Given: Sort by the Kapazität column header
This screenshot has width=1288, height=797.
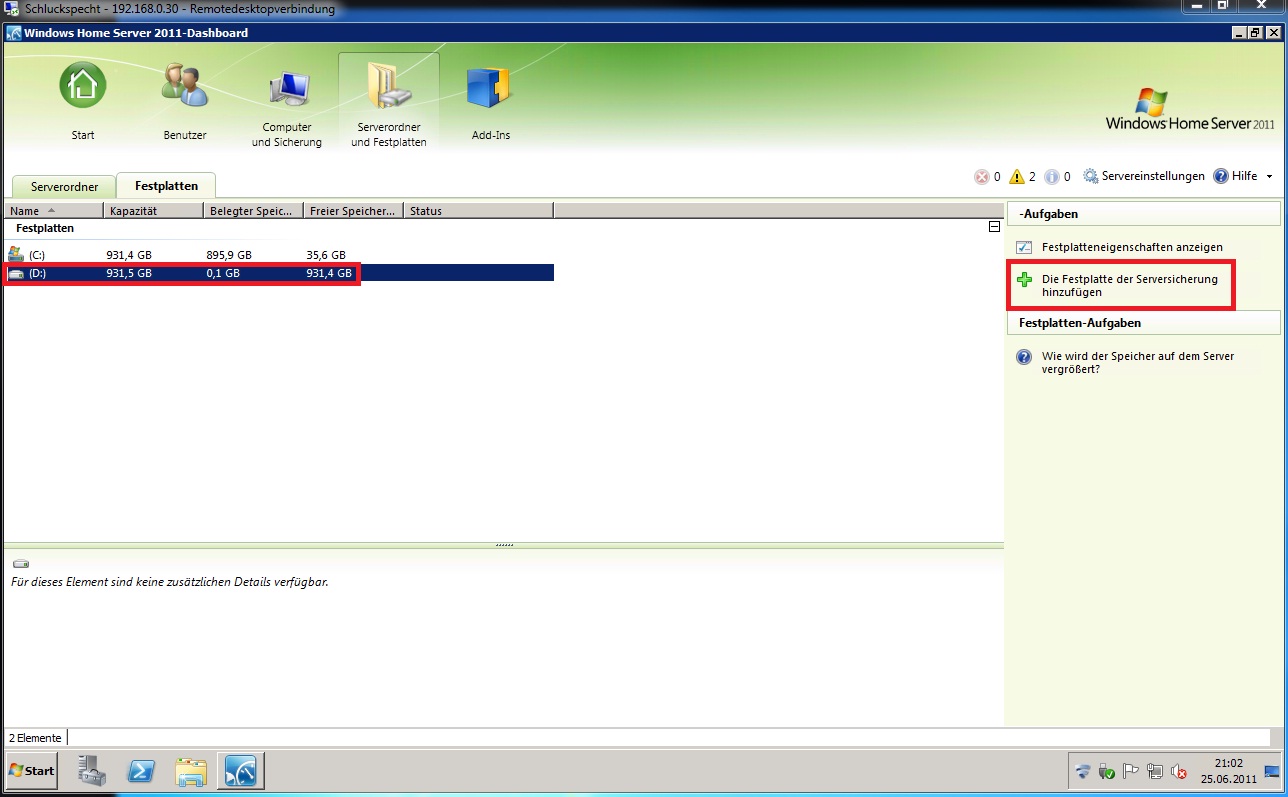Looking at the screenshot, I should 154,211.
